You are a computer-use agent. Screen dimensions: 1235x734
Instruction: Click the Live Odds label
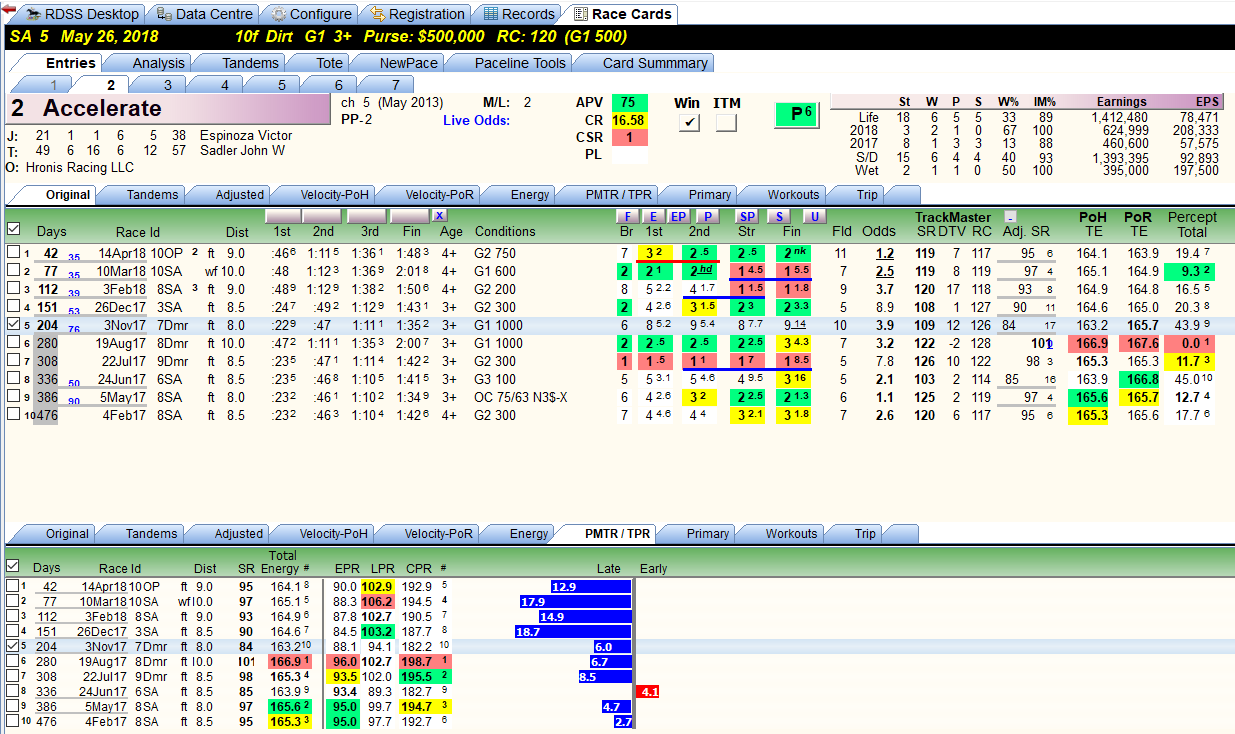476,121
